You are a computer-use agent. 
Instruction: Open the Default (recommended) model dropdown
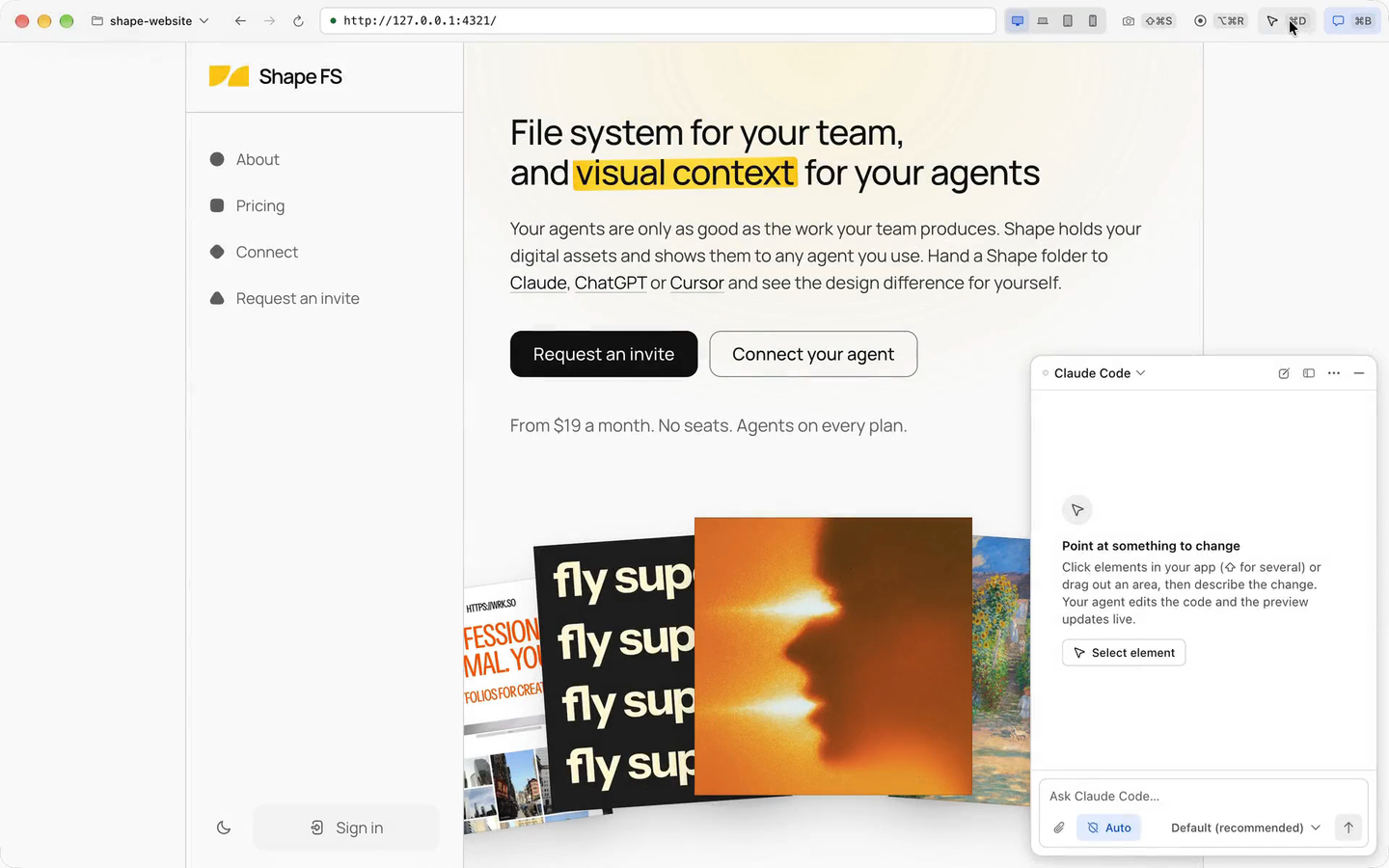point(1245,827)
